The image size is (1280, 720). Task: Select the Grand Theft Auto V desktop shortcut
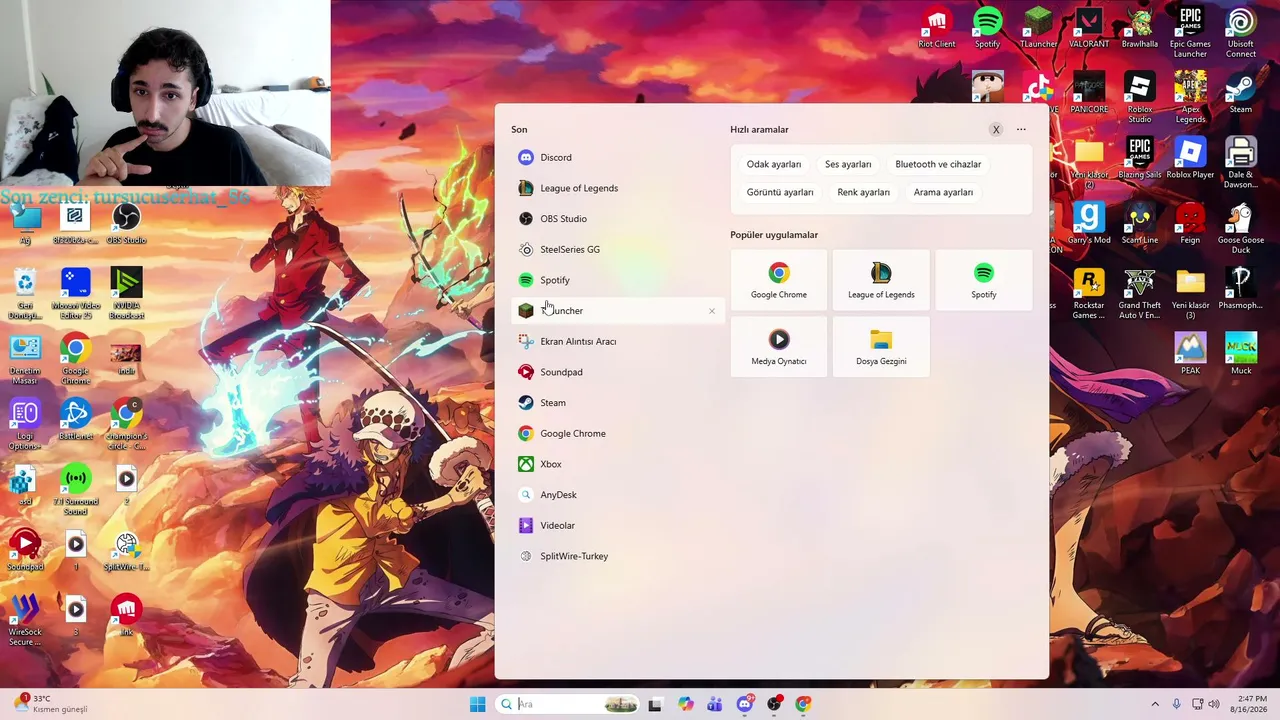tap(1140, 294)
